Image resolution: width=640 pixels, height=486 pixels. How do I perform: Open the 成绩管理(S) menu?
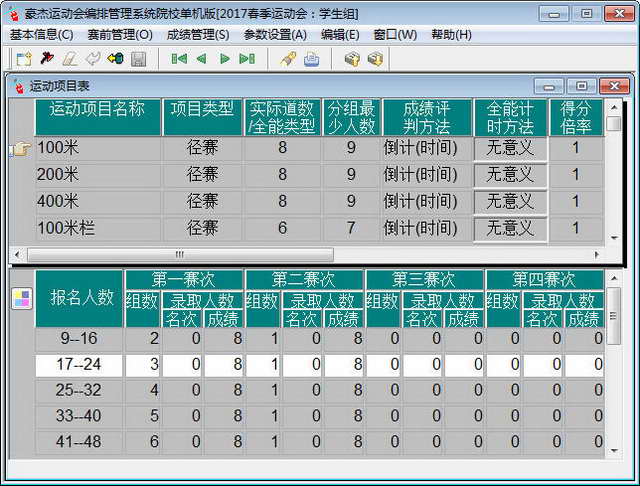(198, 34)
